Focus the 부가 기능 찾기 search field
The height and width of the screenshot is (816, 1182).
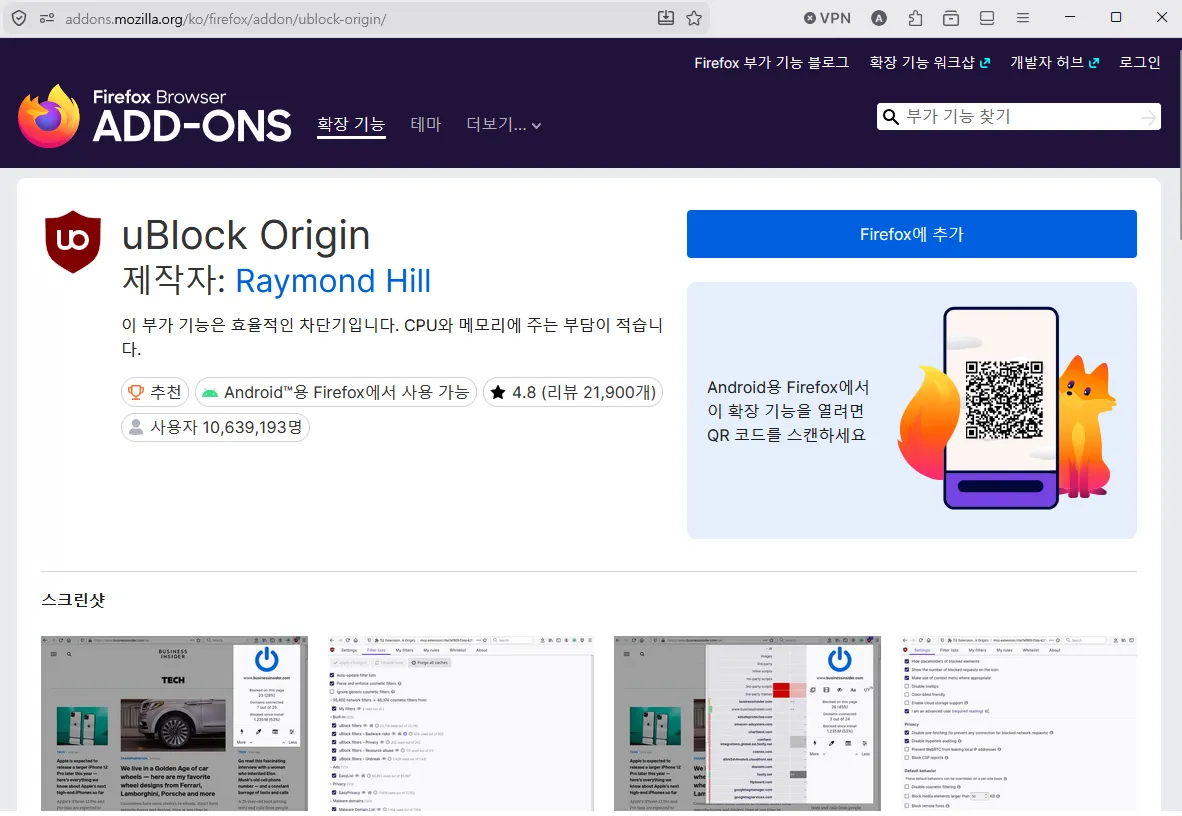[x=1019, y=117]
